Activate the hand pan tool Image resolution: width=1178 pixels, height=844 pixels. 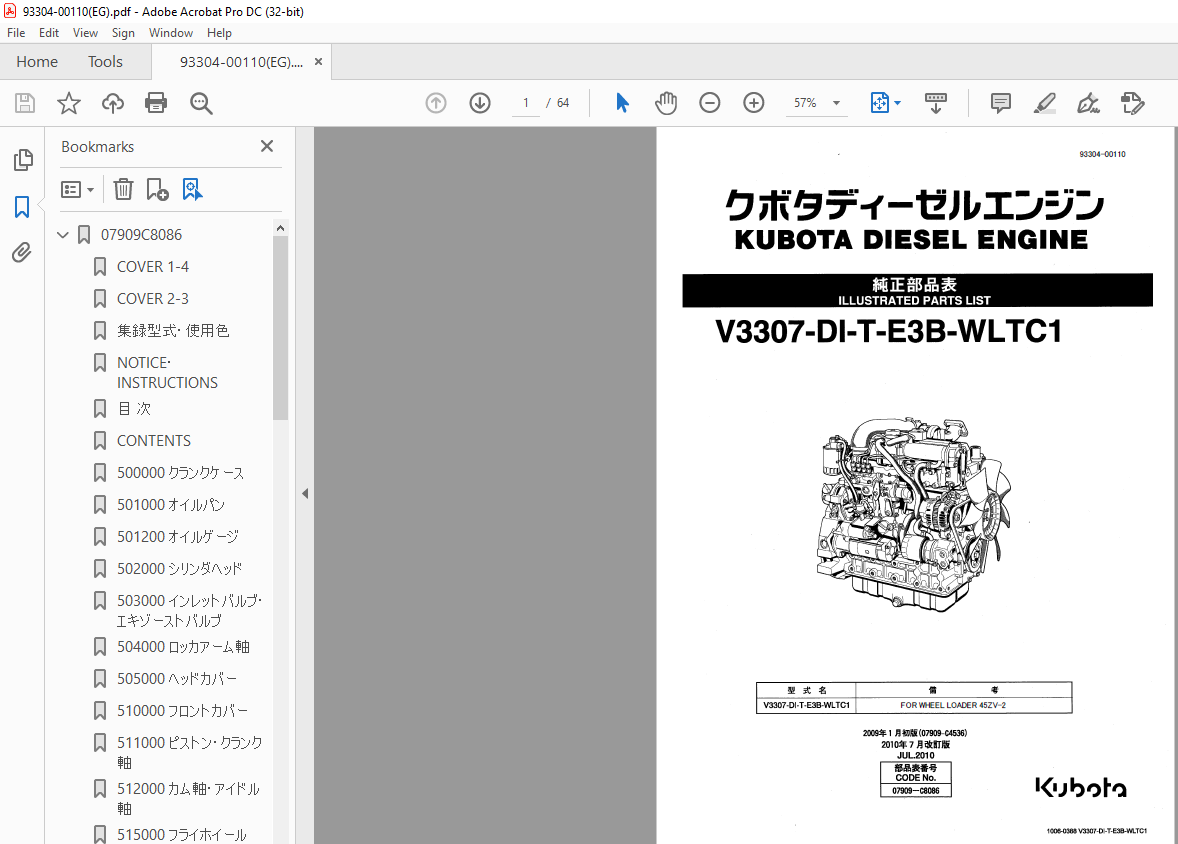[x=666, y=103]
